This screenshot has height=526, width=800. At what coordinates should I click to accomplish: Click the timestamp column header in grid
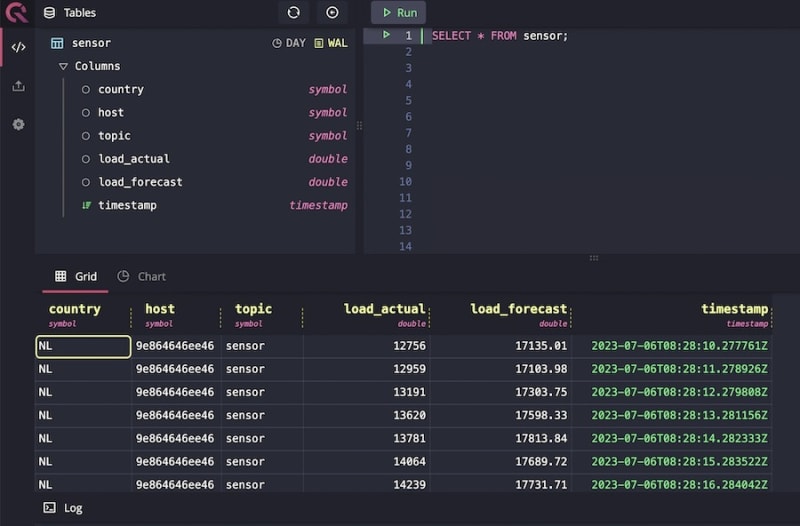point(734,309)
